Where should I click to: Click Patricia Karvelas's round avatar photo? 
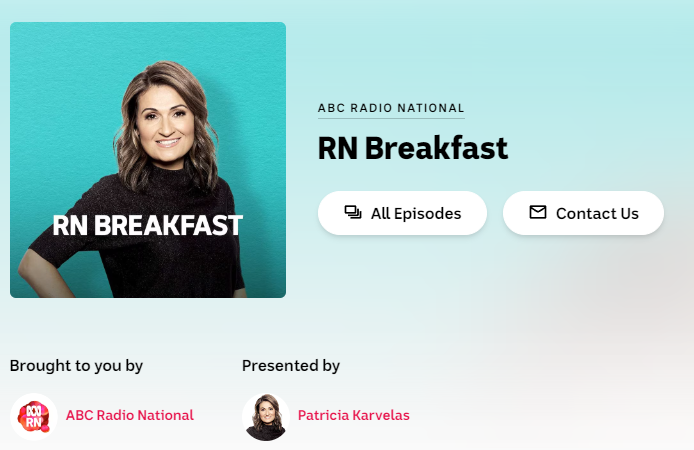[x=266, y=416]
